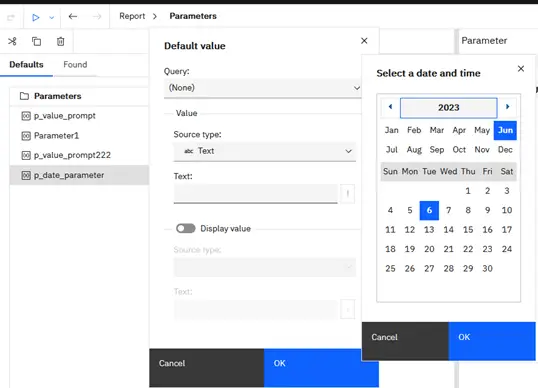Click the Cut scissors icon
The height and width of the screenshot is (388, 538).
(12, 42)
